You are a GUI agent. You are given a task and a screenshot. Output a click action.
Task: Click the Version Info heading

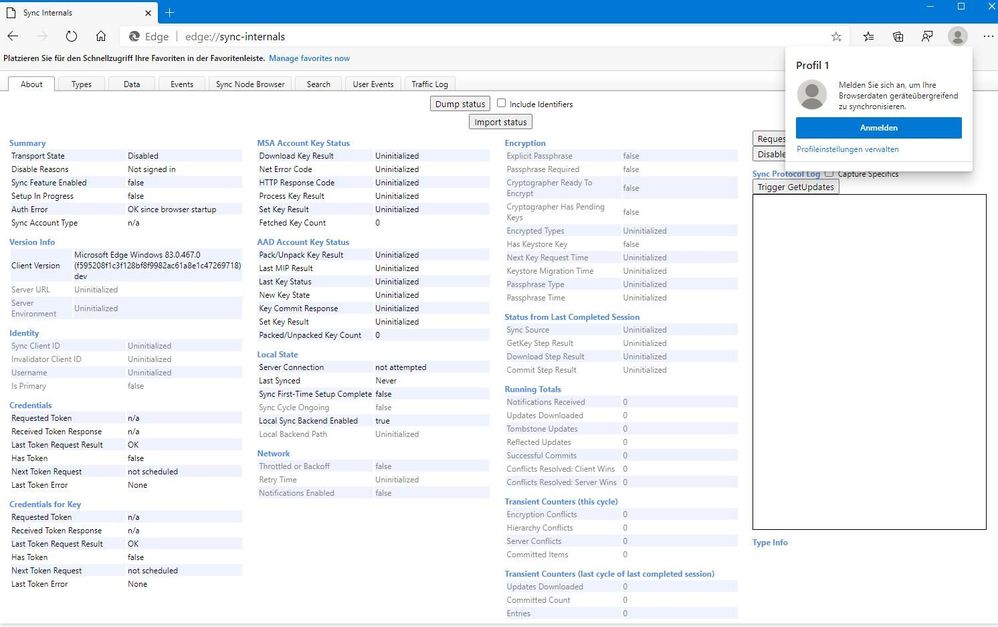click(x=32, y=242)
